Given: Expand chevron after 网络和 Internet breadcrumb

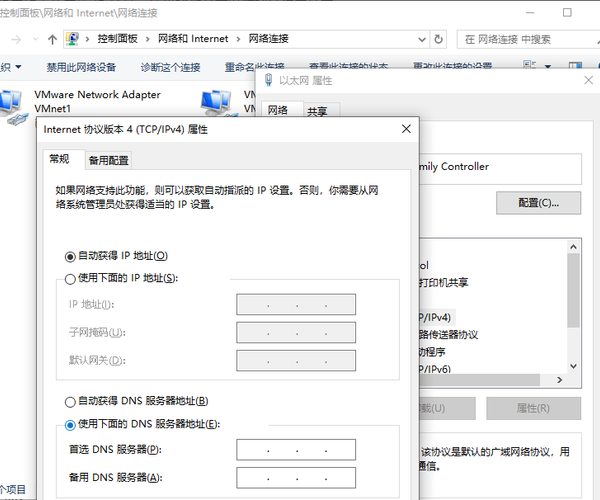Looking at the screenshot, I should point(238,39).
